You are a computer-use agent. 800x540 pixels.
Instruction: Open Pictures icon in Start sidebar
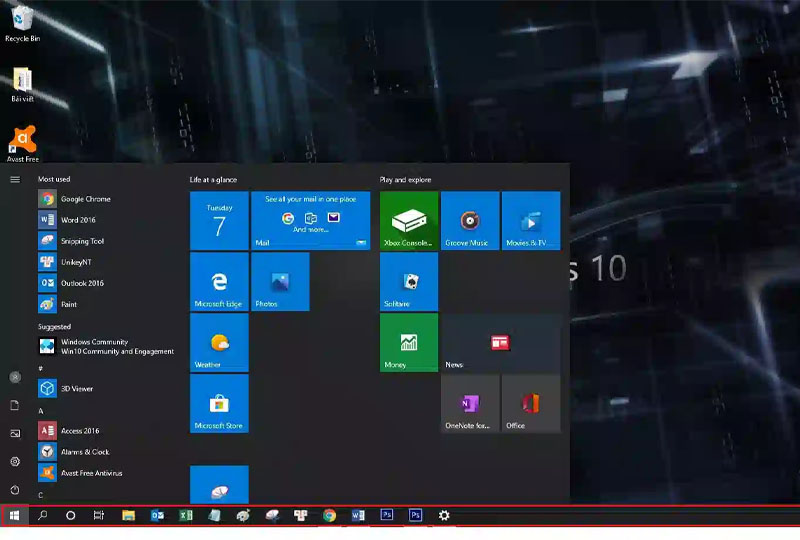tap(15, 433)
